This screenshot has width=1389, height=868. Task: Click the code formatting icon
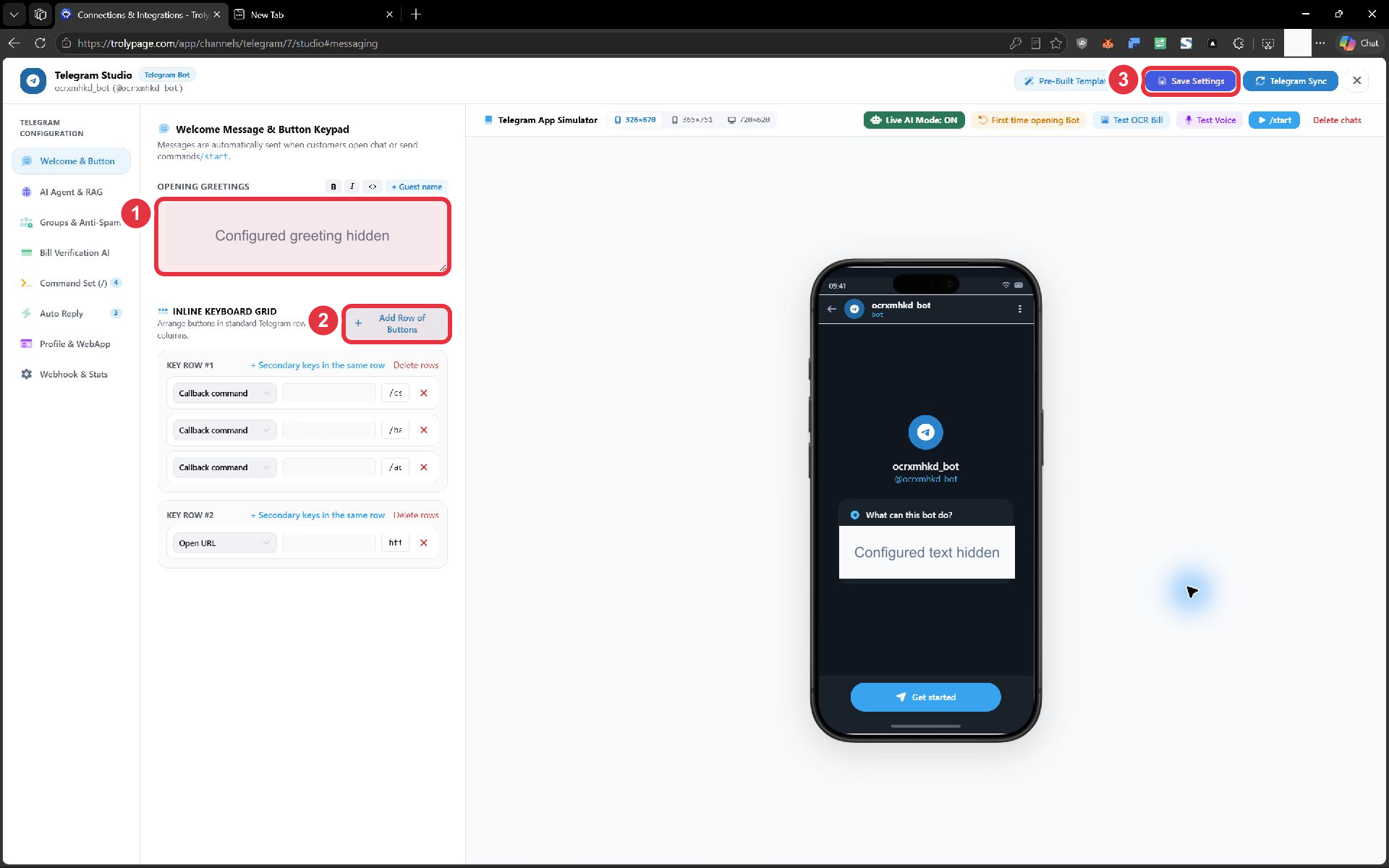tap(372, 187)
